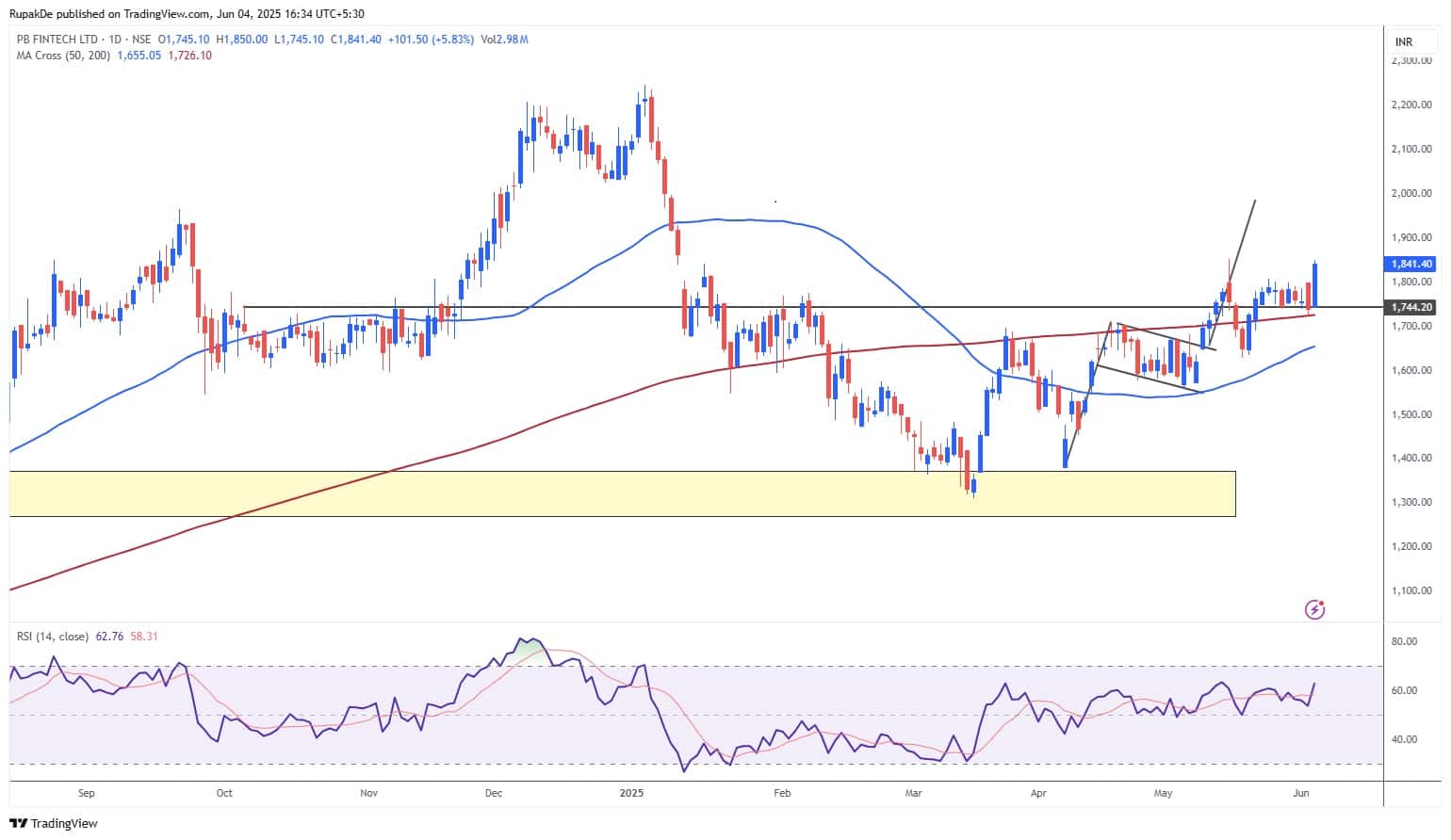The height and width of the screenshot is (840, 1451).
Task: Click the Mar label on time axis
Action: click(913, 793)
